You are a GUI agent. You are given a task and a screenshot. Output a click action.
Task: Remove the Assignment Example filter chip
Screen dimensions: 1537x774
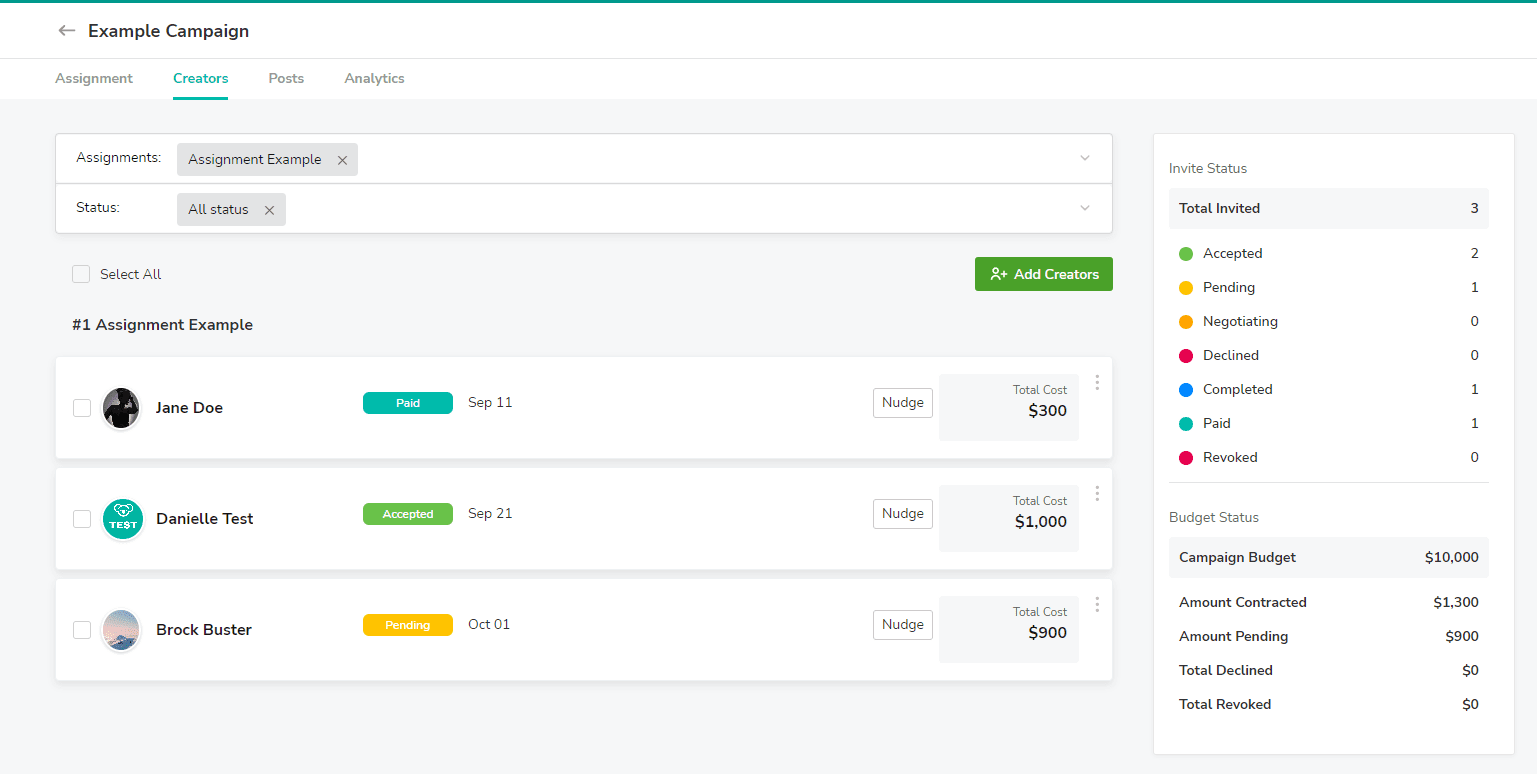coord(342,160)
